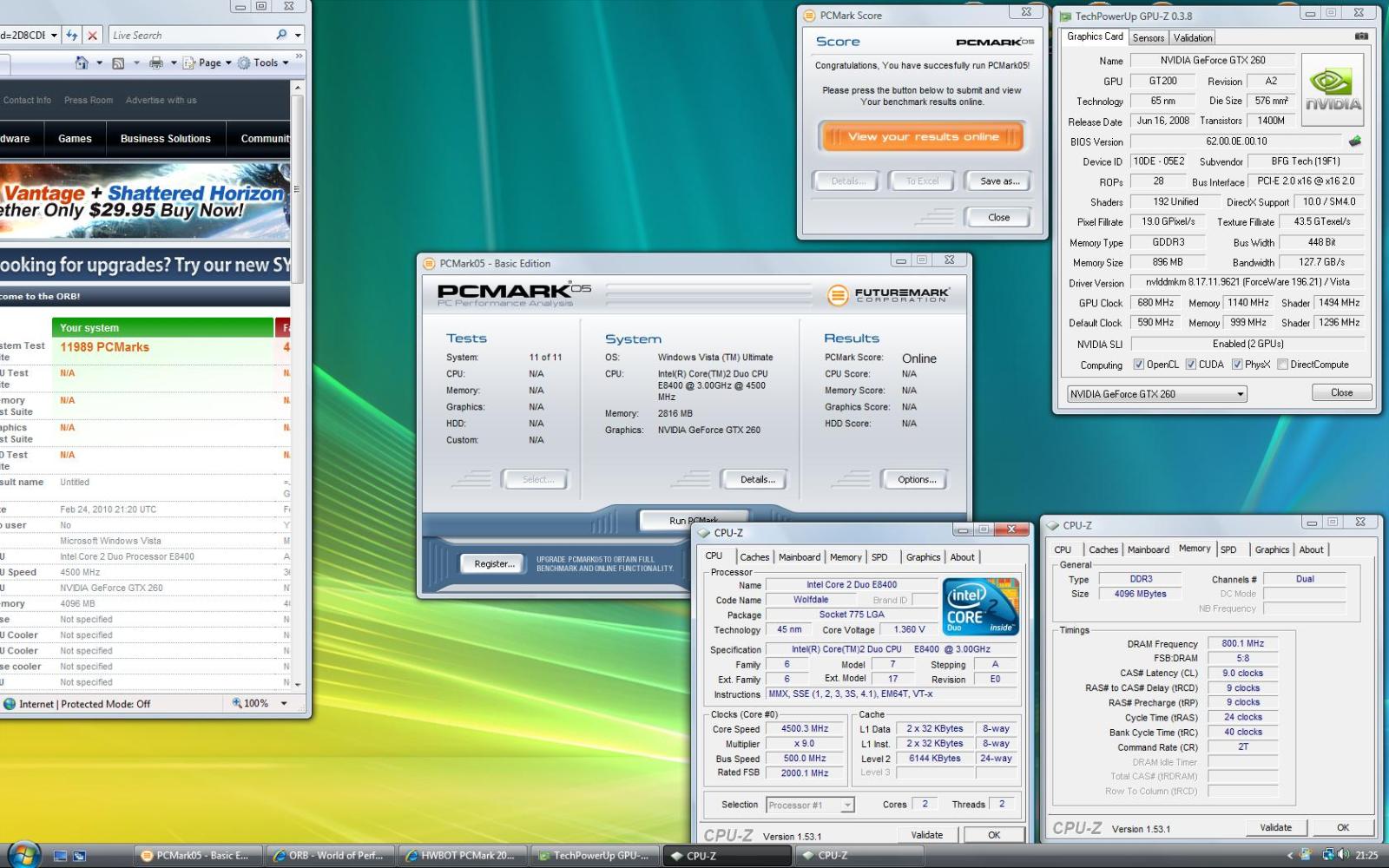This screenshot has width=1389, height=868.
Task: Click Show Desktop quick launch icon
Action: pos(60,856)
